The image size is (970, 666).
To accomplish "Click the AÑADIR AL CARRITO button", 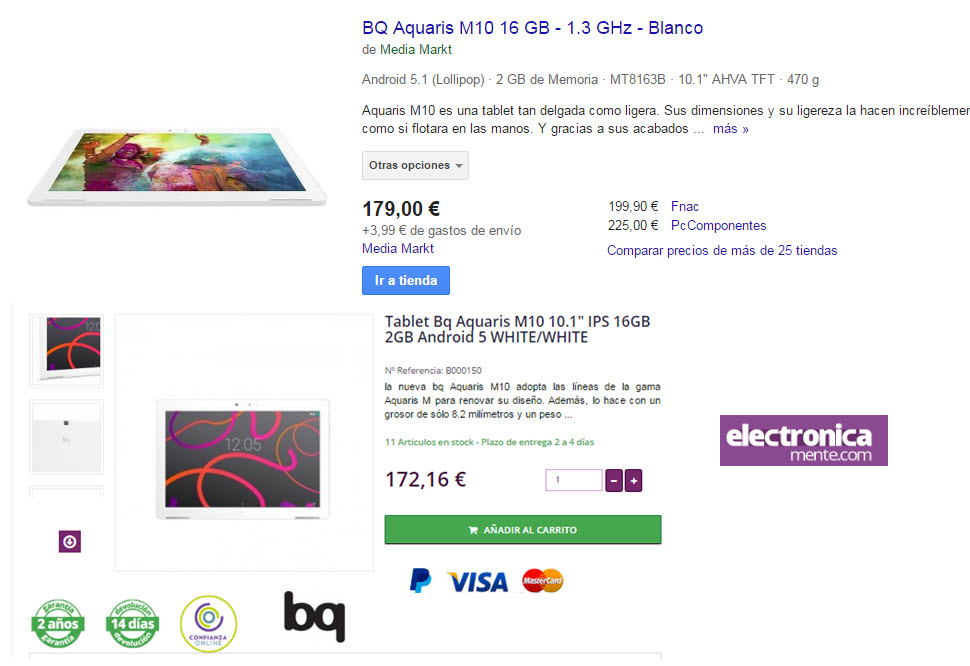I will coord(523,530).
